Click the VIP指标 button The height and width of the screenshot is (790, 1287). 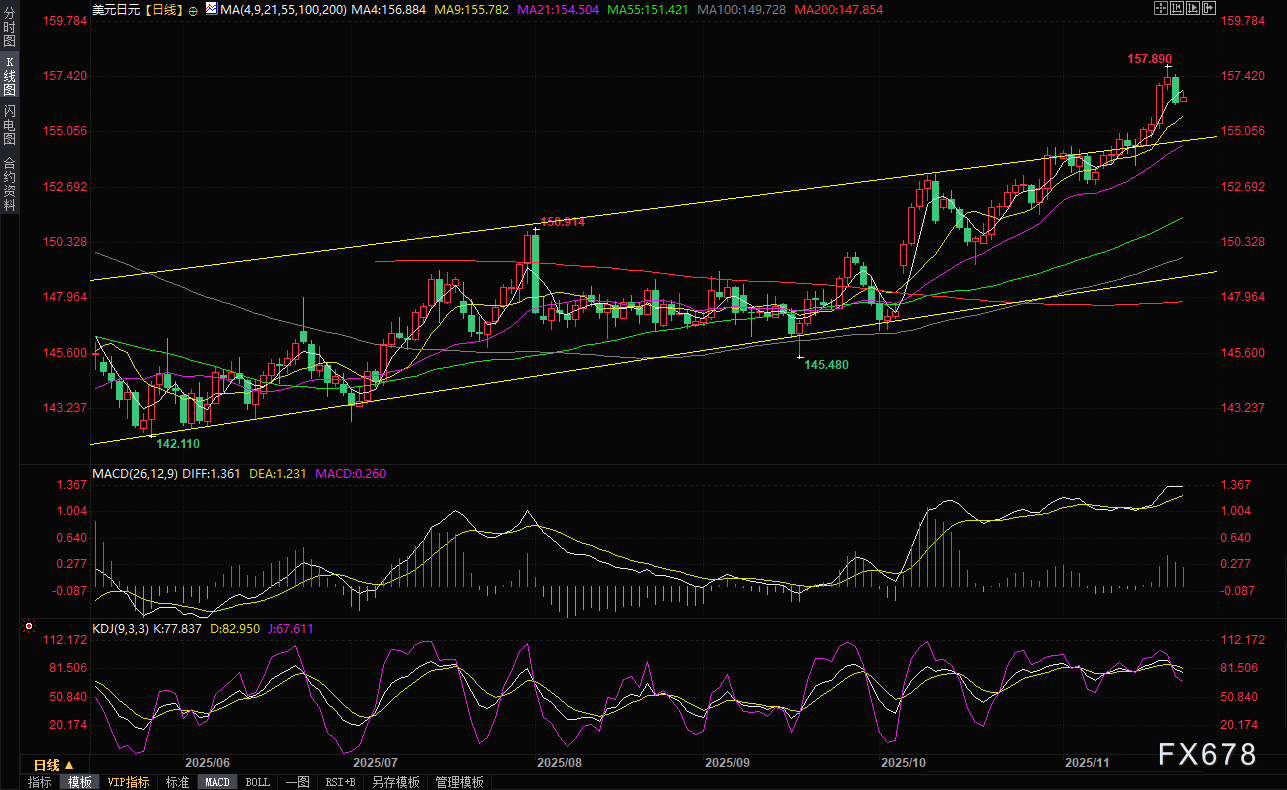coord(128,782)
